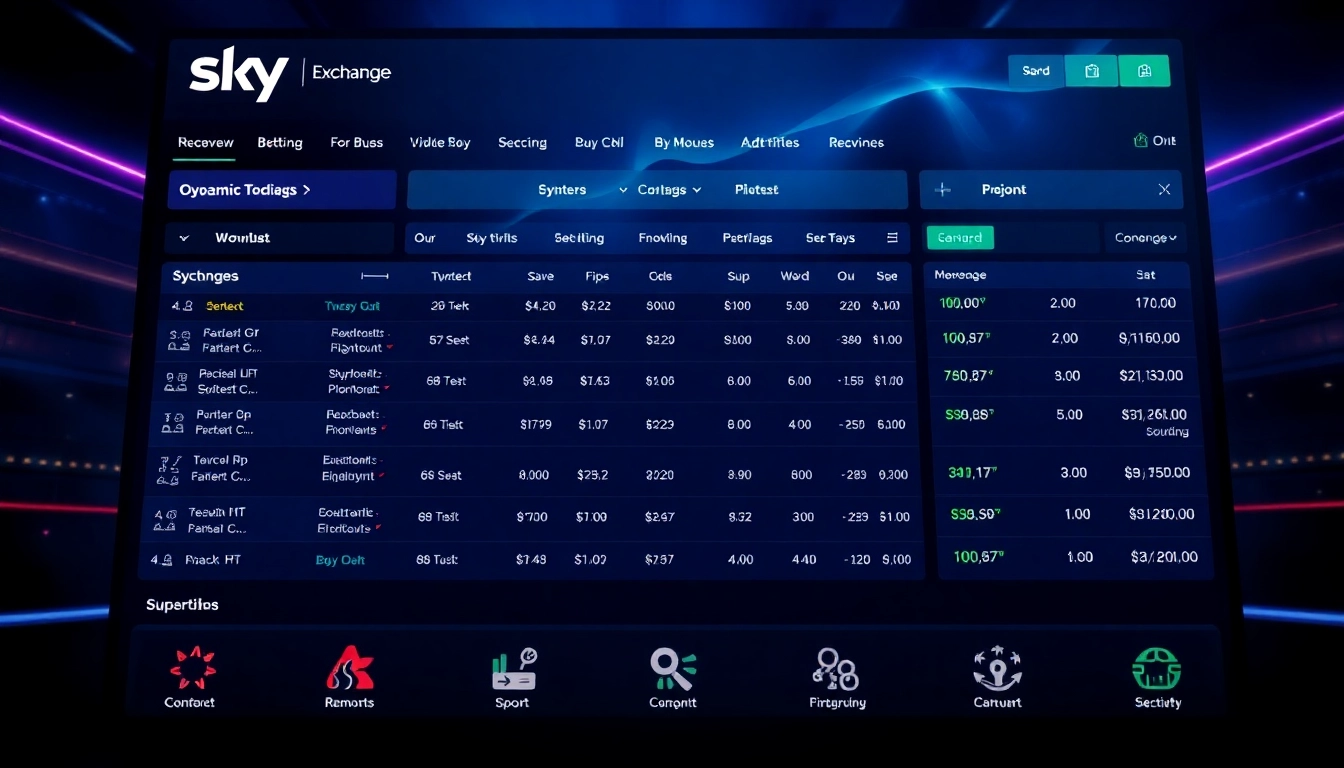Click the green 750,87 value
Viewport: 1344px width, 768px height.
(968, 376)
